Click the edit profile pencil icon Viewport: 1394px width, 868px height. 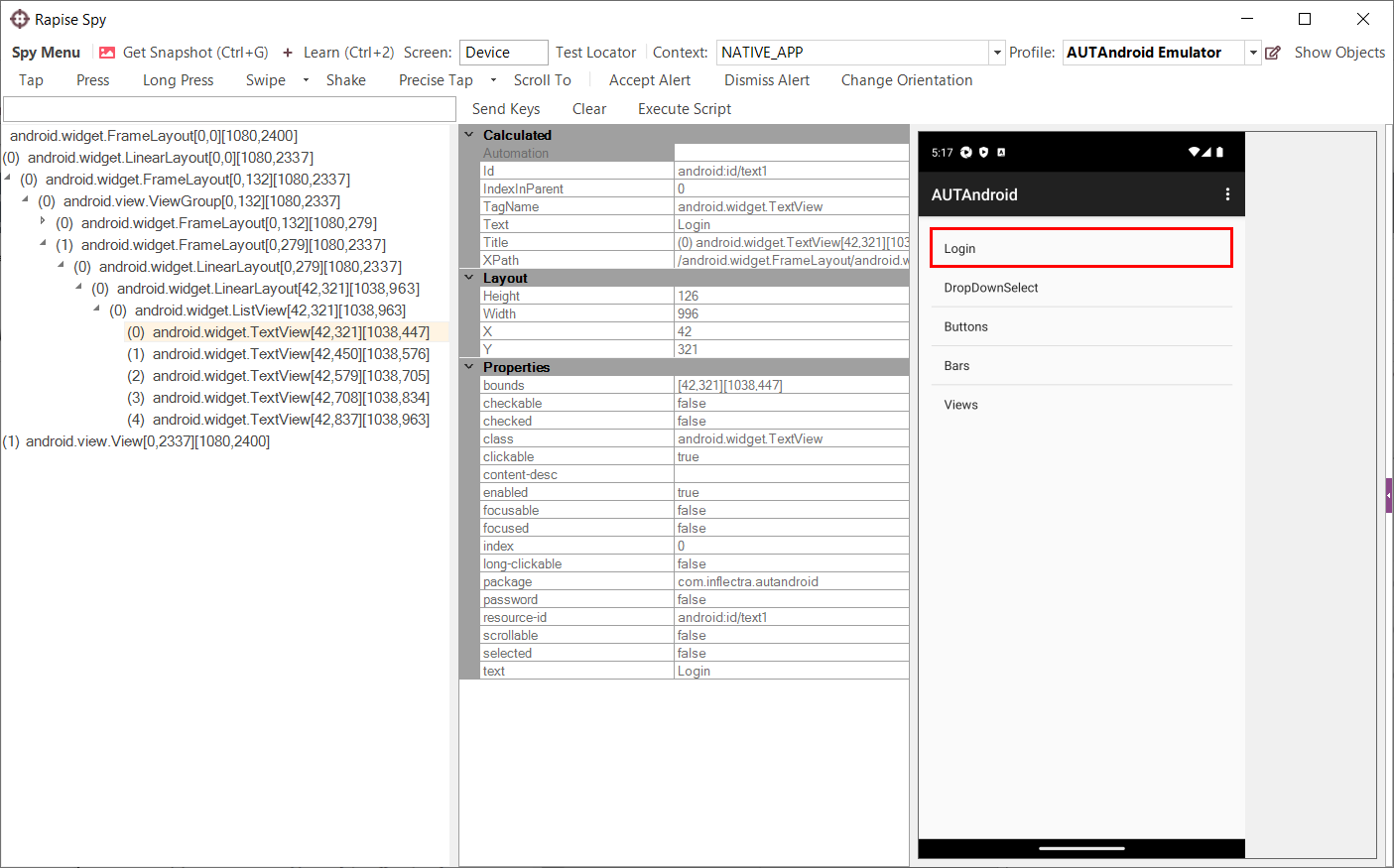[x=1273, y=53]
